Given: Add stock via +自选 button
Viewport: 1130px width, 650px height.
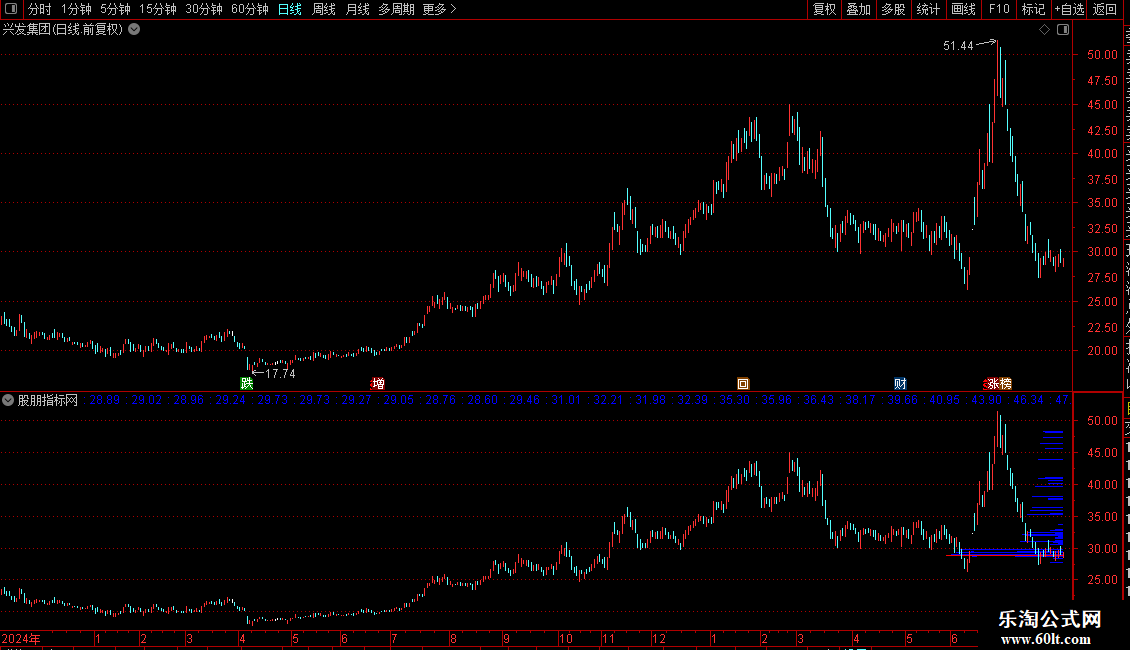Looking at the screenshot, I should (1069, 9).
